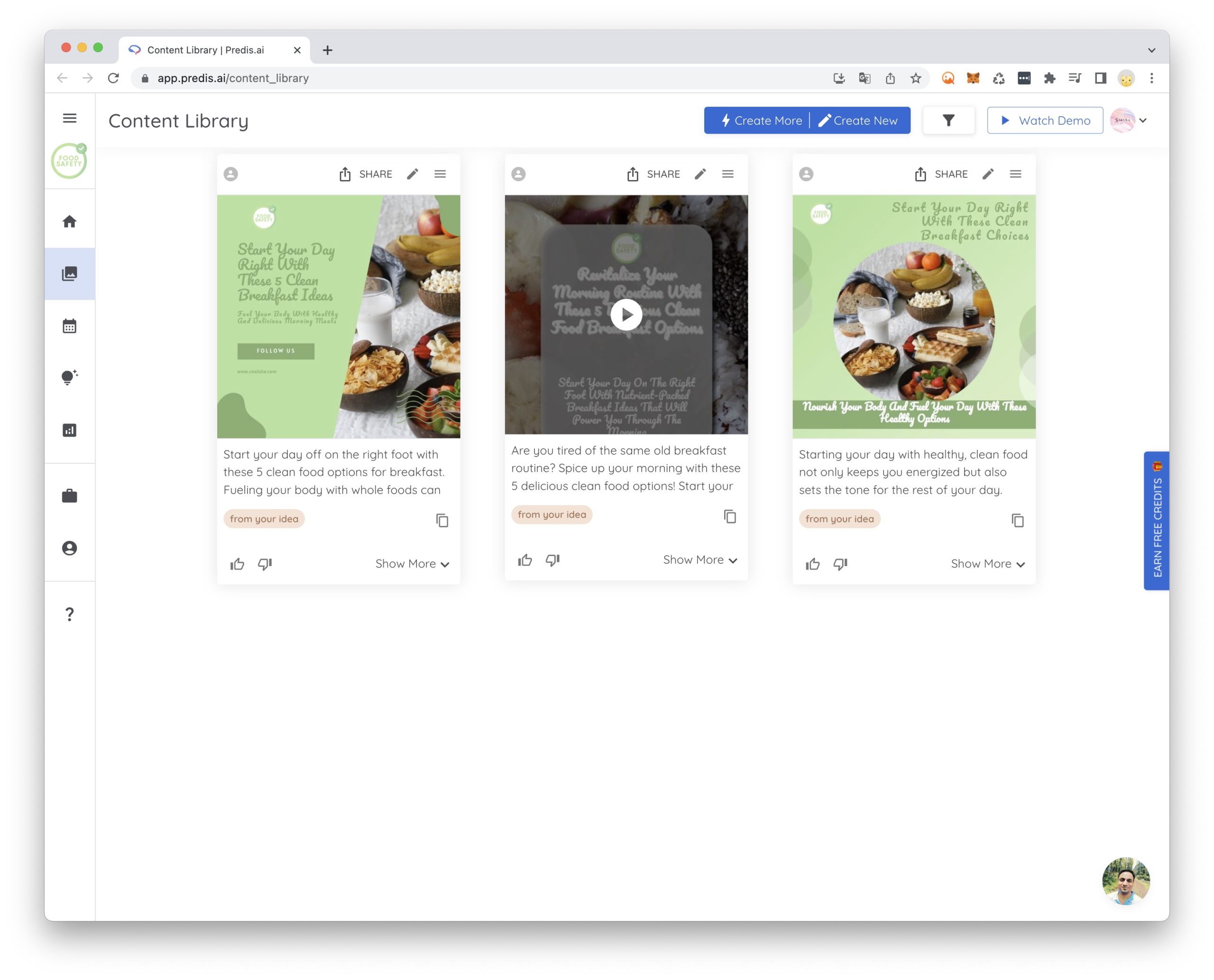
Task: Expand Show More on the third card
Action: 988,563
